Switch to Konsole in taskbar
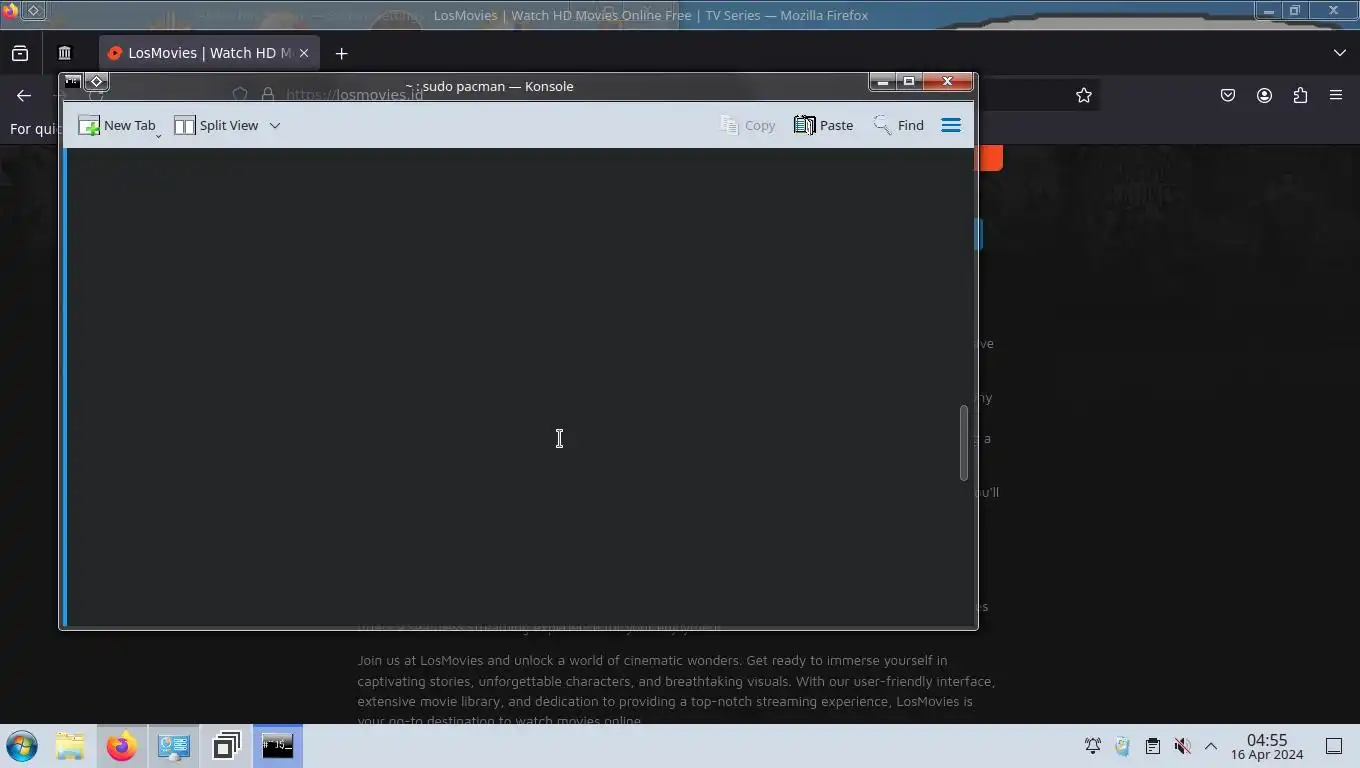1360x768 pixels. coord(278,746)
